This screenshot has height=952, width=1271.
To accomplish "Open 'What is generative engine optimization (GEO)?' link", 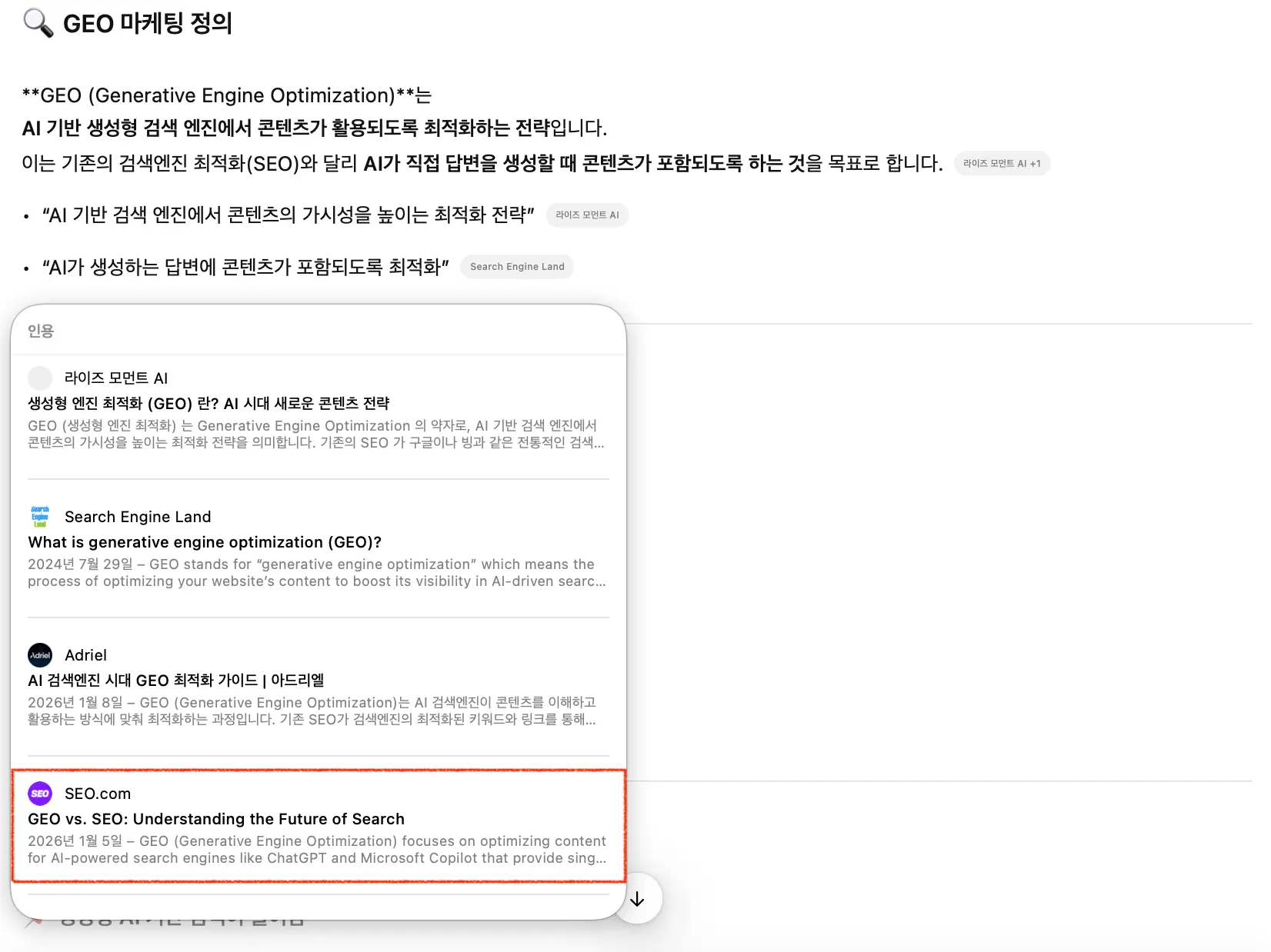I will pyautogui.click(x=205, y=542).
